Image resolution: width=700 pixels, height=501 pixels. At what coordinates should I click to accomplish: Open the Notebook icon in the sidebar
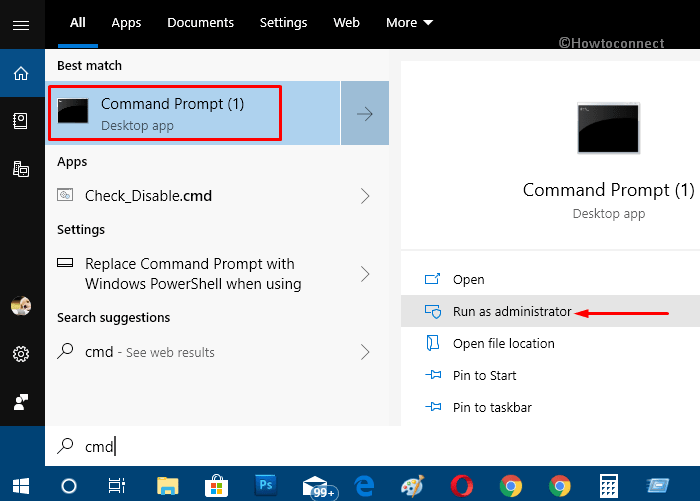21,121
